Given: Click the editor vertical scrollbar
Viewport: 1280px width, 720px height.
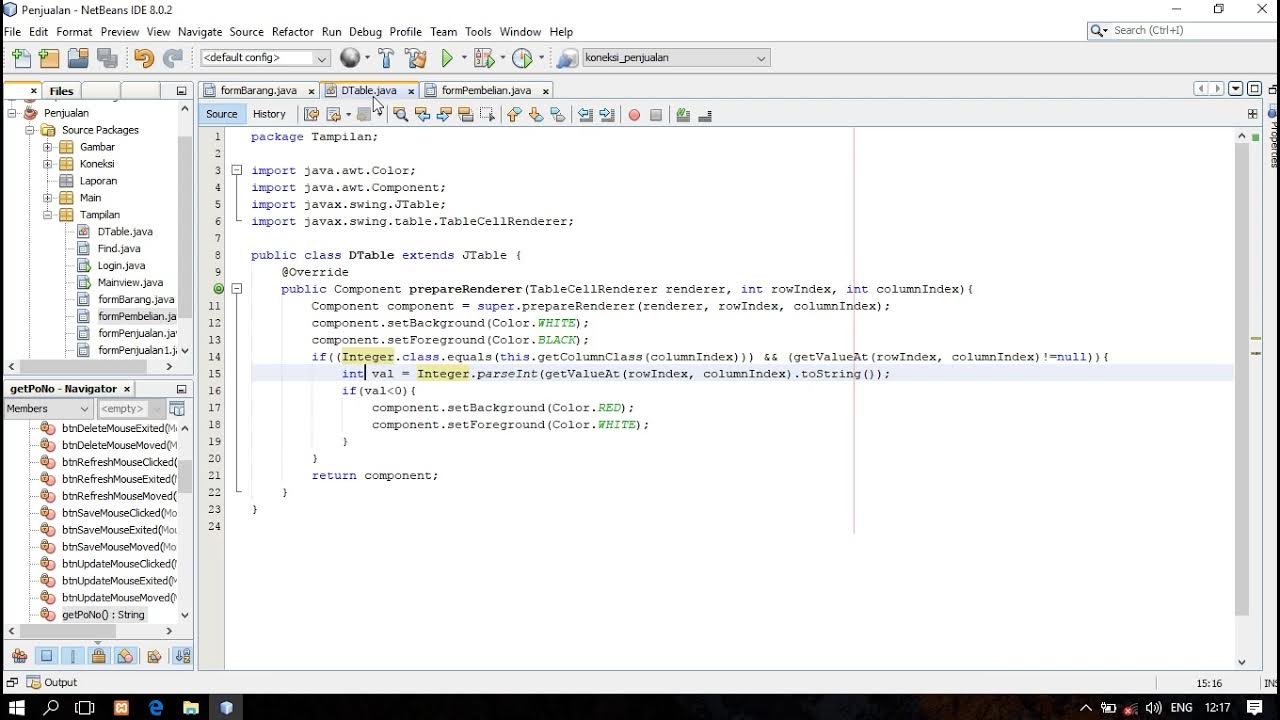Looking at the screenshot, I should point(1242,380).
